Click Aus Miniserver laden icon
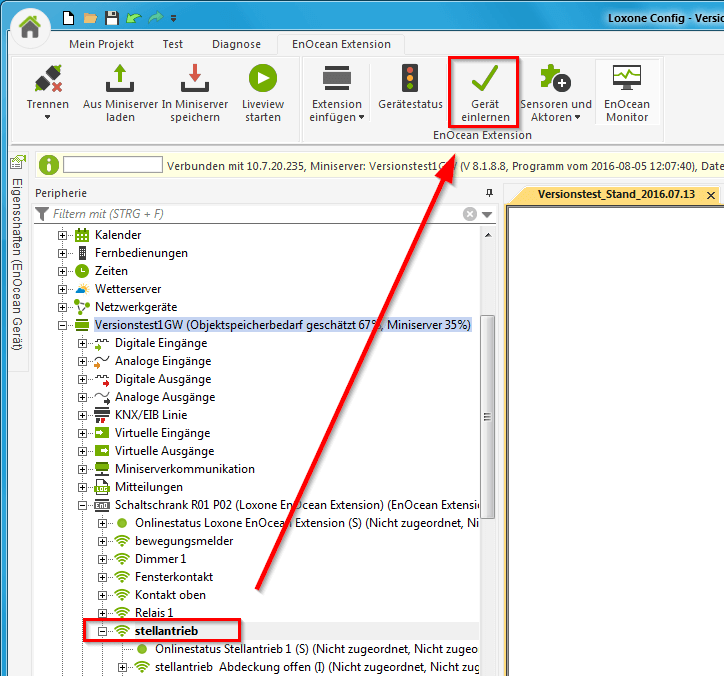This screenshot has width=724, height=676. click(x=120, y=78)
